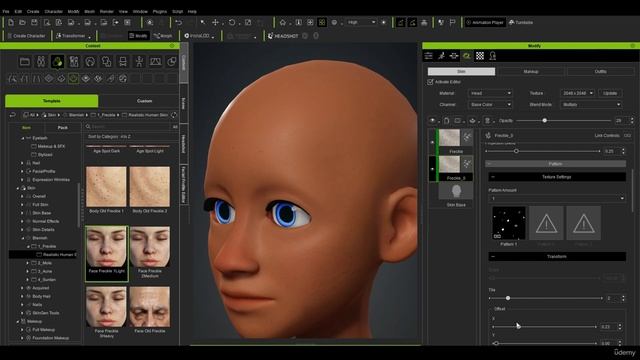This screenshot has width=640, height=360.
Task: Open the Channel dropdown showing Base Color
Action: coord(490,104)
